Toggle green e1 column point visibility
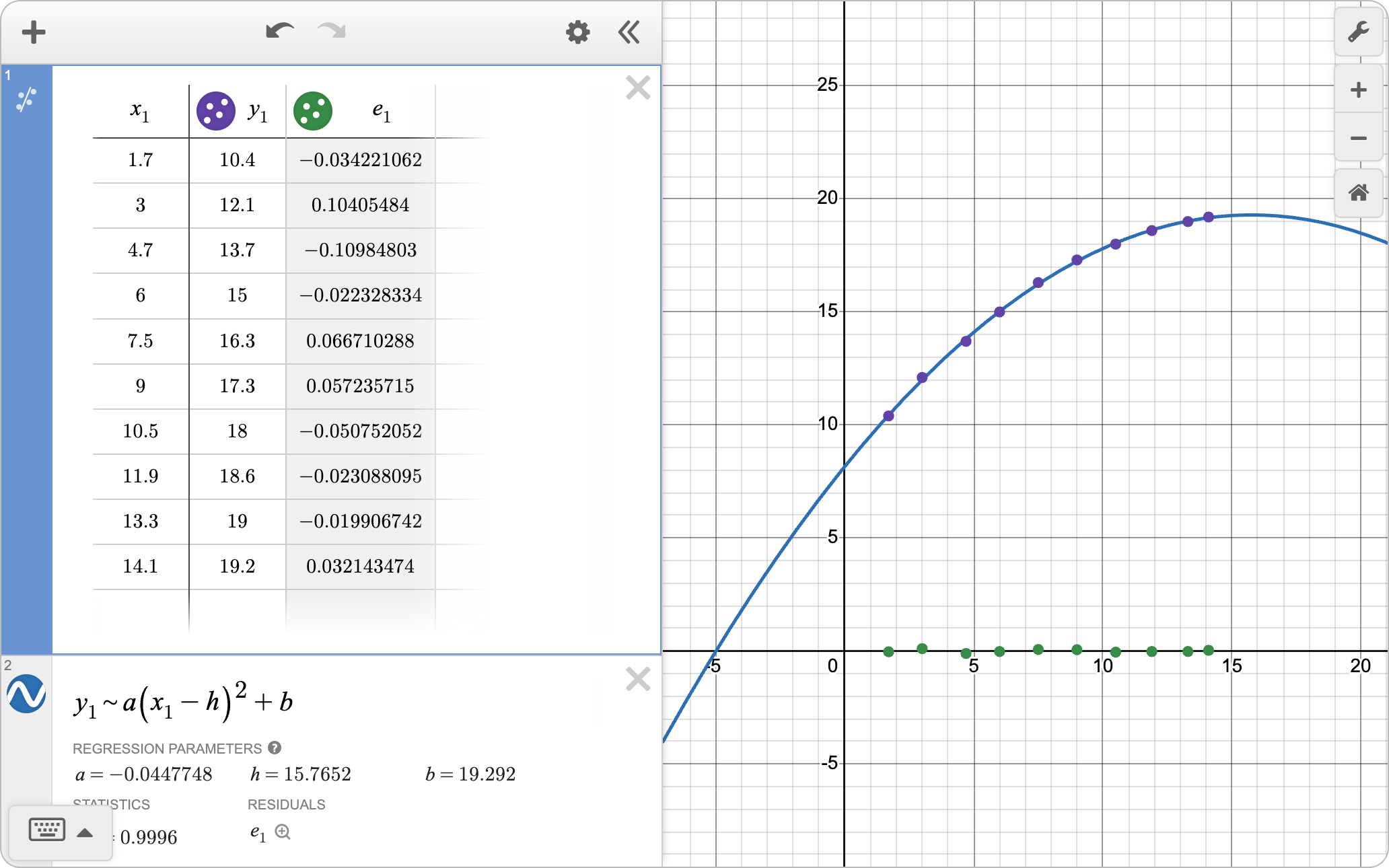 tap(313, 111)
